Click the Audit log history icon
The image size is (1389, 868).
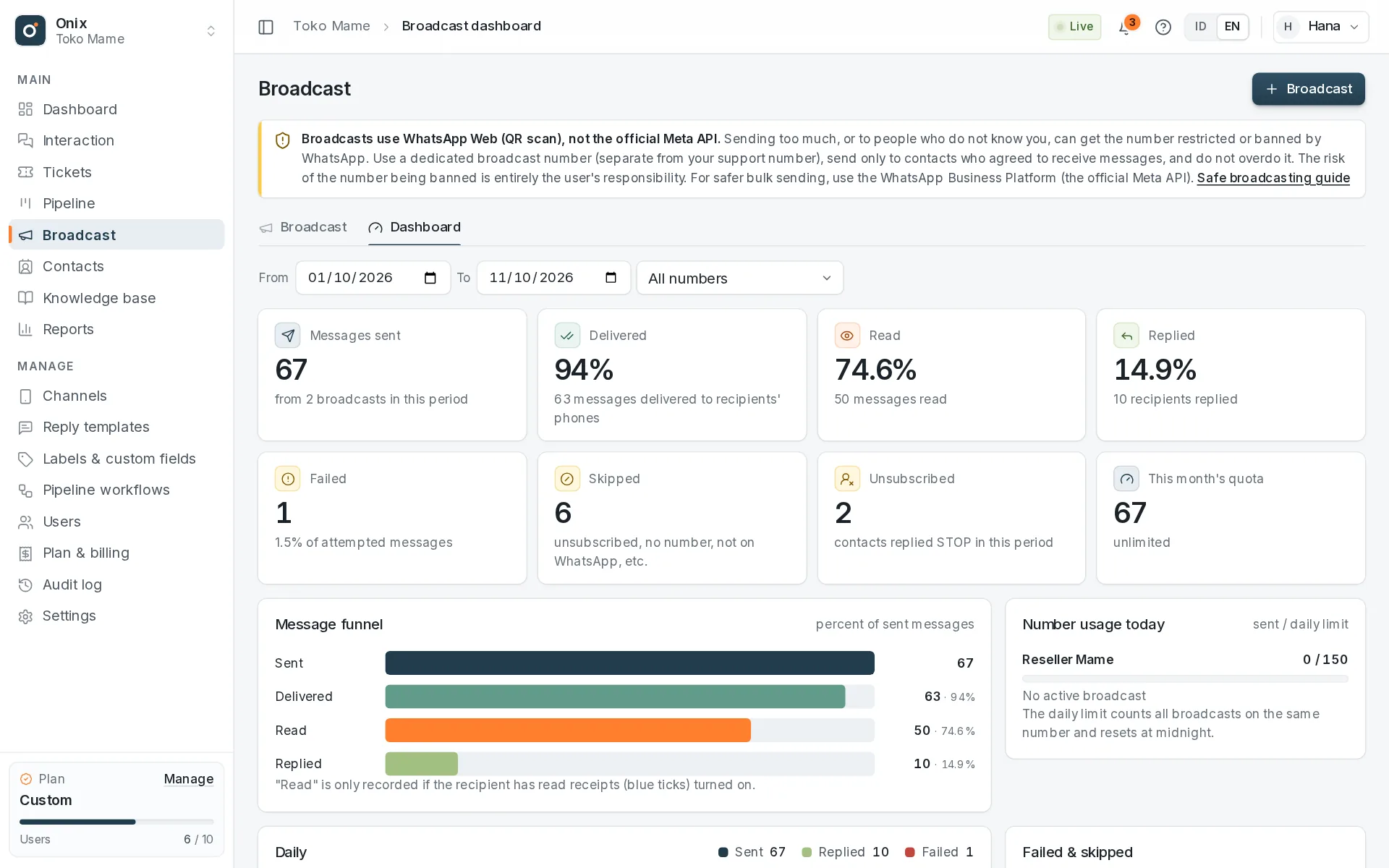tap(25, 584)
